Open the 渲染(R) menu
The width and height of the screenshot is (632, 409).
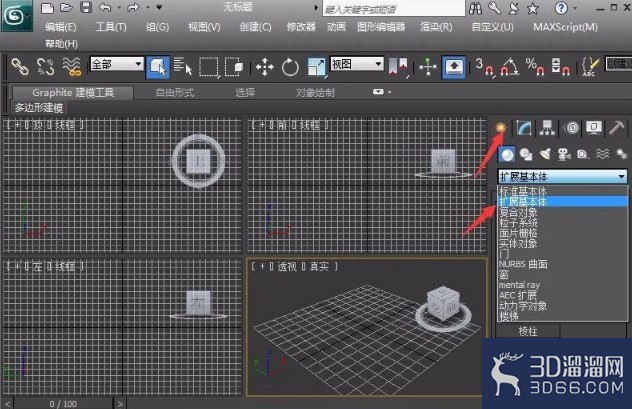pyautogui.click(x=436, y=27)
